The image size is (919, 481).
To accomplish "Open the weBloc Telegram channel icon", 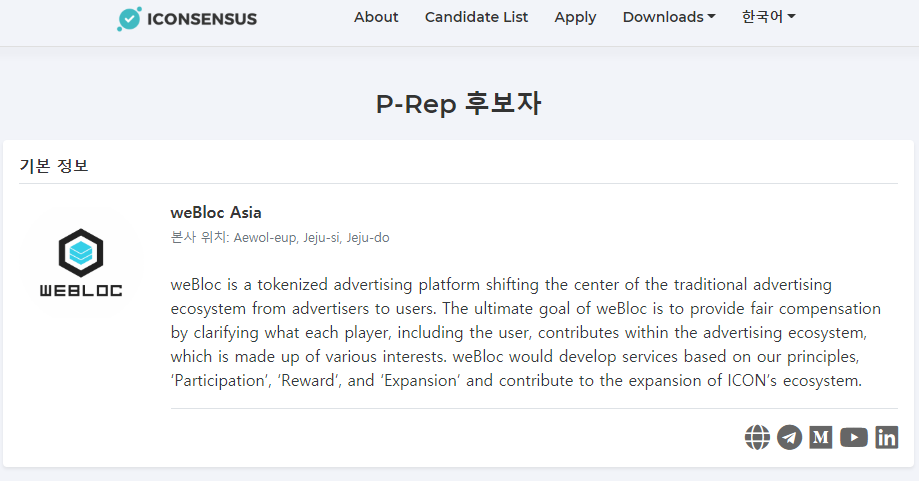I will [789, 437].
